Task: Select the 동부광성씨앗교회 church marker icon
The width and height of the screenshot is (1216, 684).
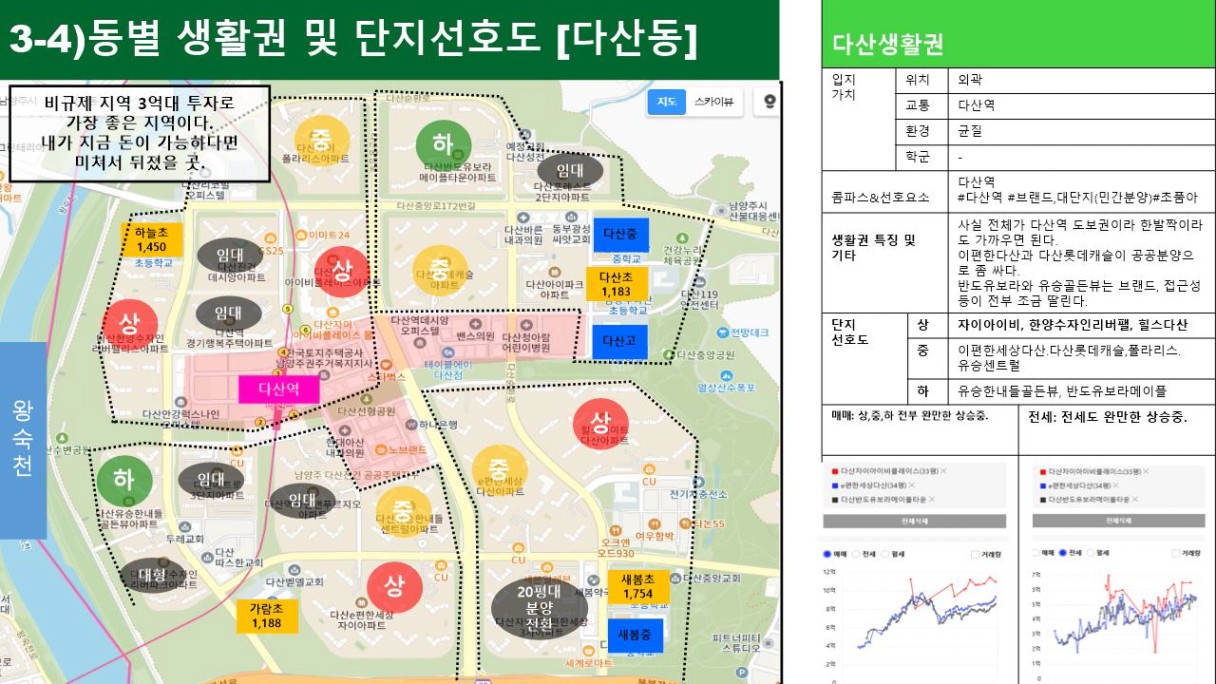Action: pos(571,217)
